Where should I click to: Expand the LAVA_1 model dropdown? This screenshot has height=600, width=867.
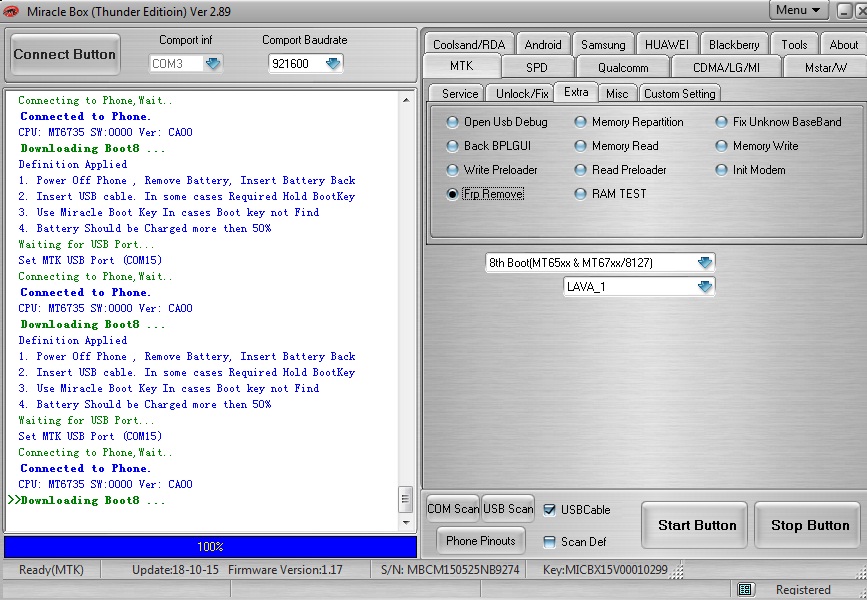pos(704,286)
